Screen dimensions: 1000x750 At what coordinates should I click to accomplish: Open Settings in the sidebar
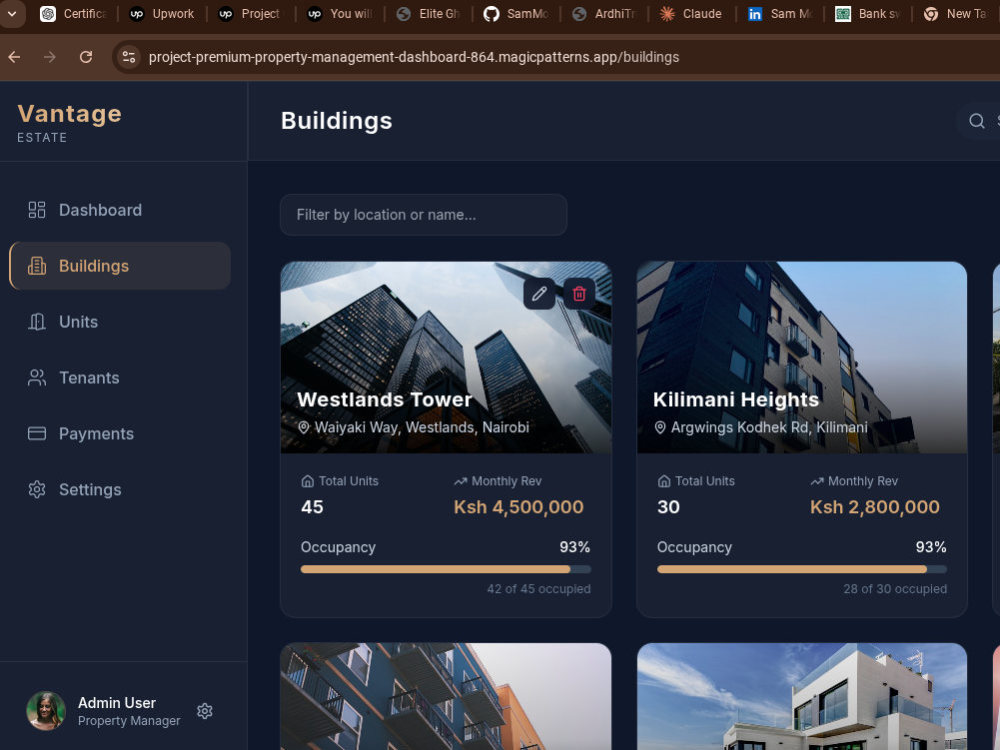(x=120, y=490)
